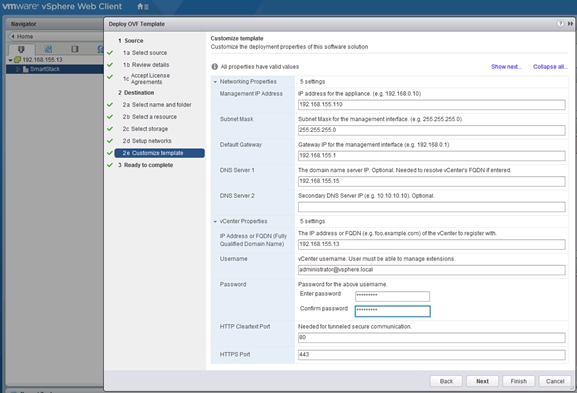This screenshot has width=577, height=393.
Task: Click the info icon beside valid values message
Action: point(215,67)
